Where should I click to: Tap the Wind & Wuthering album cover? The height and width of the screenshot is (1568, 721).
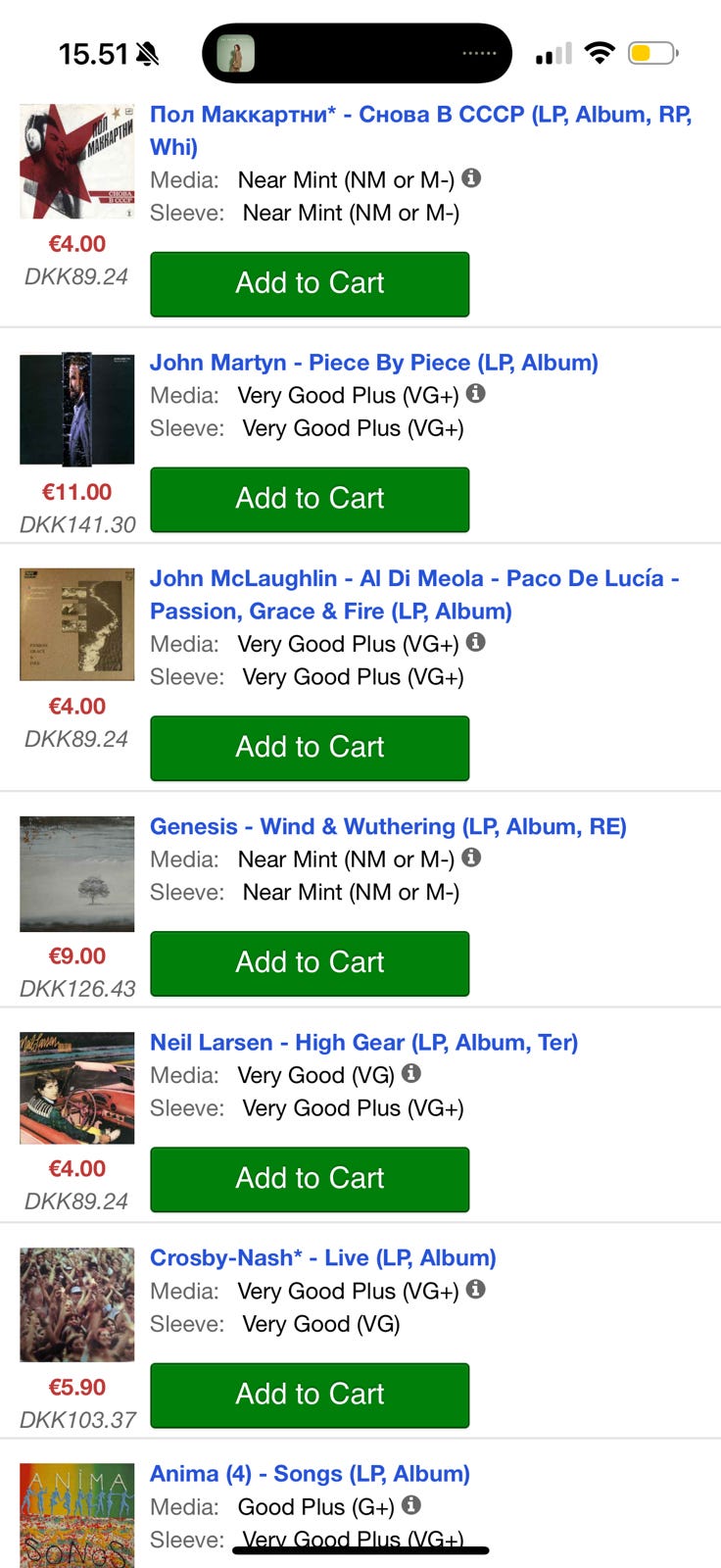77,873
